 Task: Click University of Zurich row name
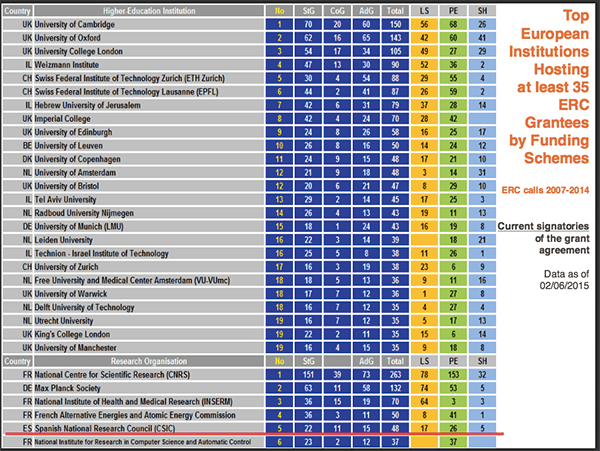67,267
